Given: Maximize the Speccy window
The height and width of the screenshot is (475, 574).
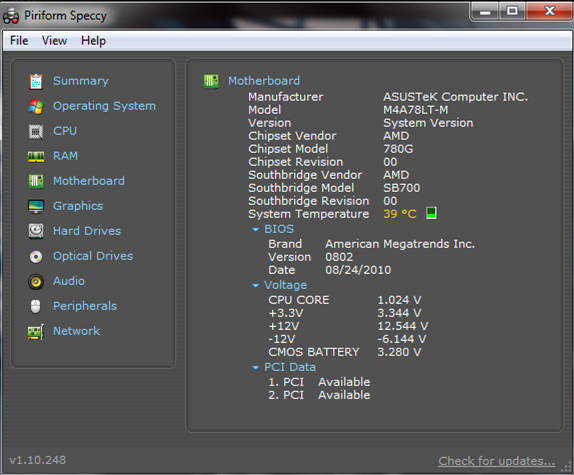Looking at the screenshot, I should [512, 12].
